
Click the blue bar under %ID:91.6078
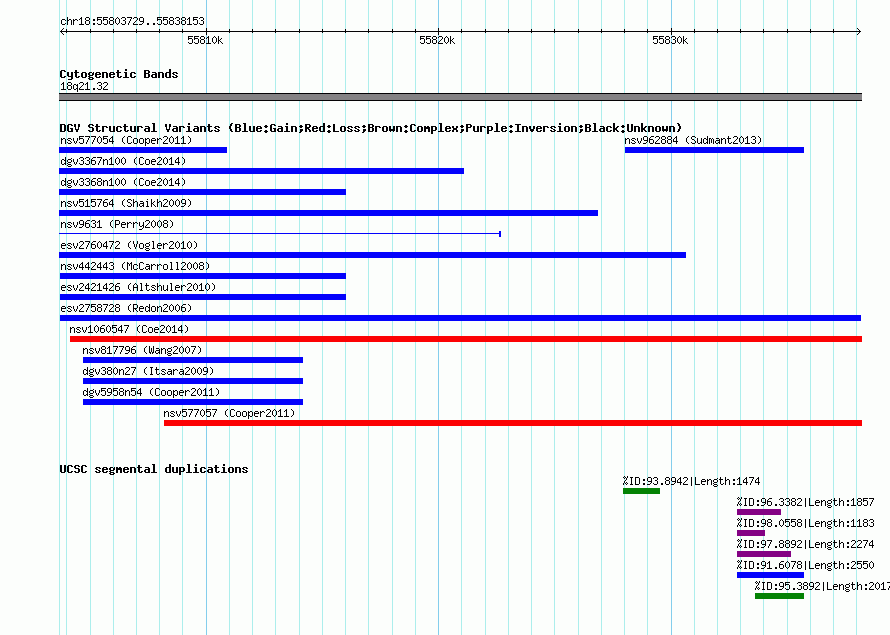click(x=770, y=575)
